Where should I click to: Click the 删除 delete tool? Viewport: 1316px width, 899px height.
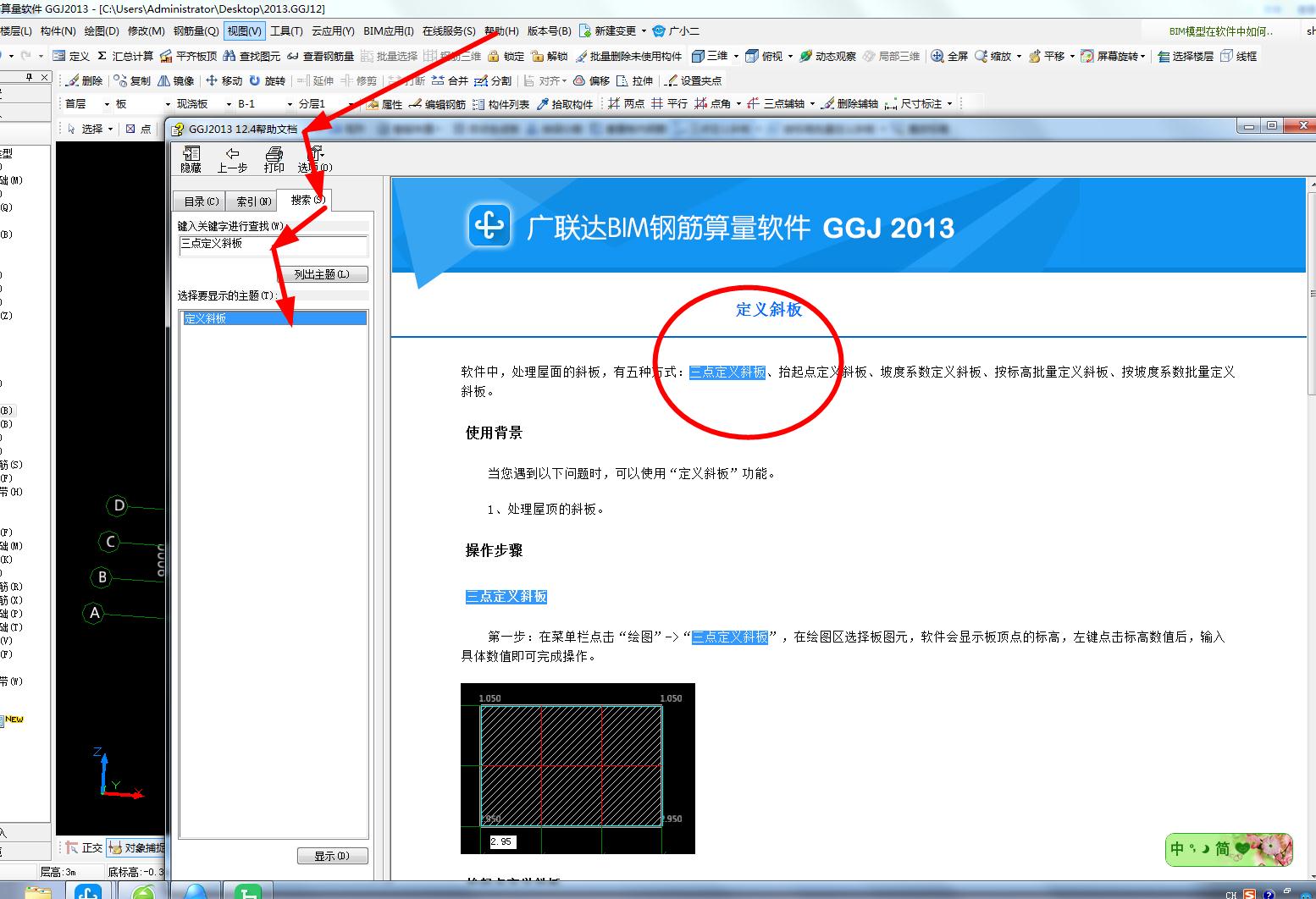point(85,80)
